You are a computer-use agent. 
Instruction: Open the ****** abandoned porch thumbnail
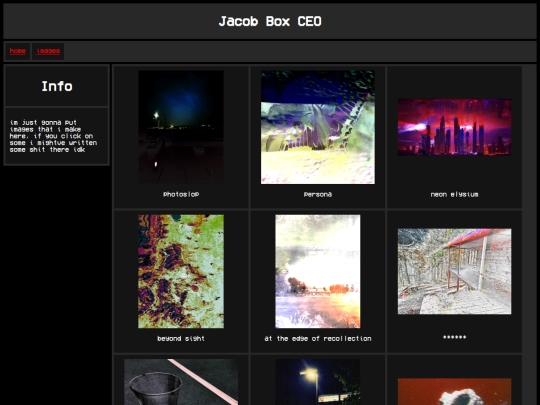pyautogui.click(x=454, y=271)
